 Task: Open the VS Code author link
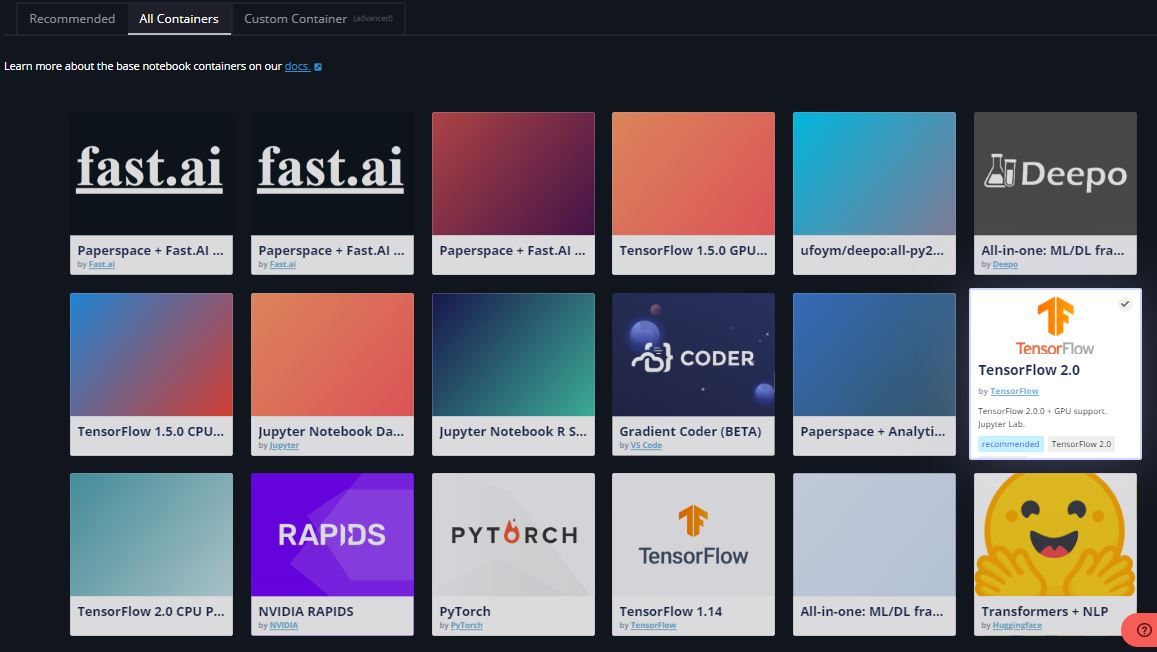click(646, 445)
